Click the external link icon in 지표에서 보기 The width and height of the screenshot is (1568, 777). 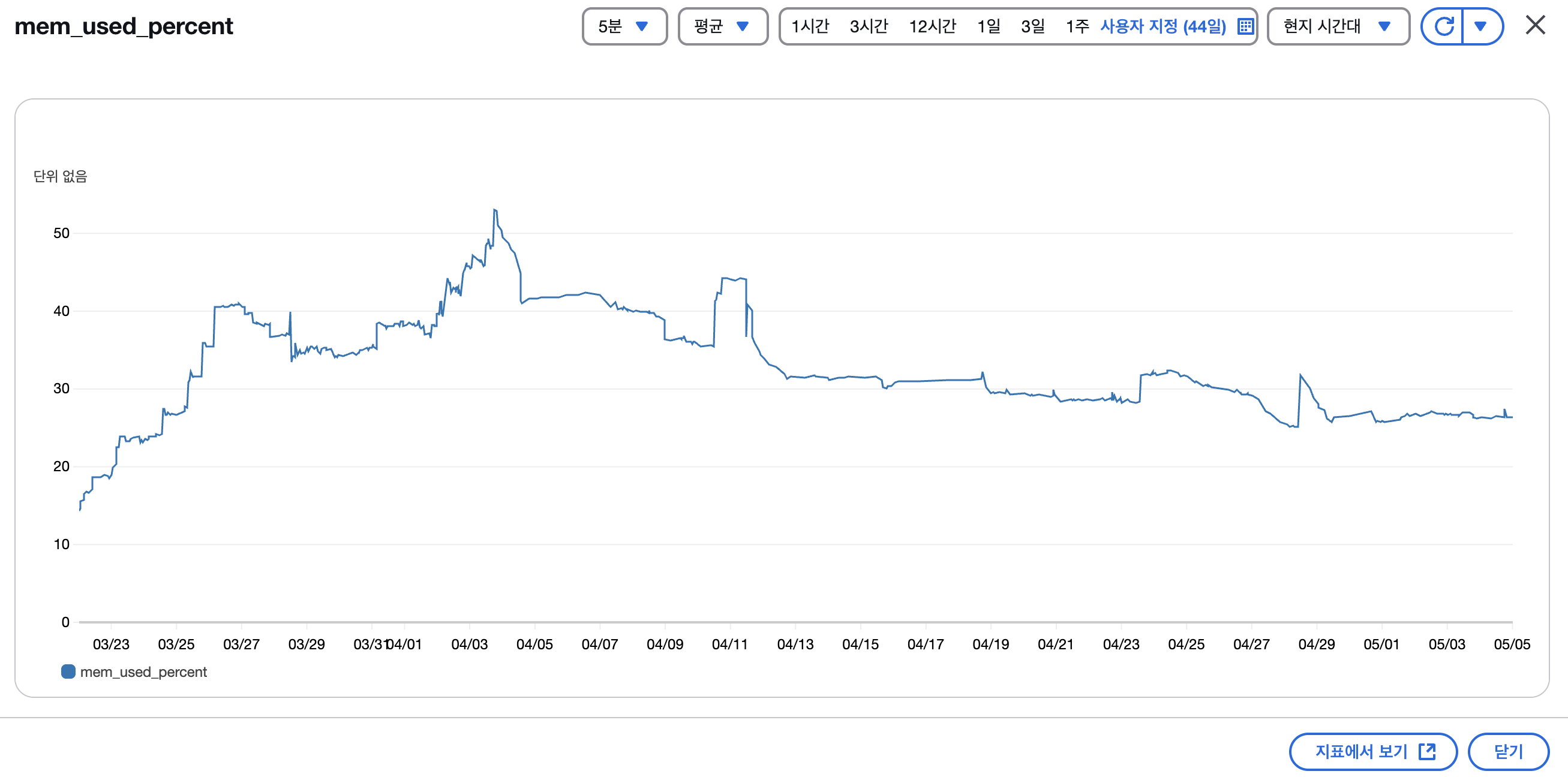pos(1427,751)
